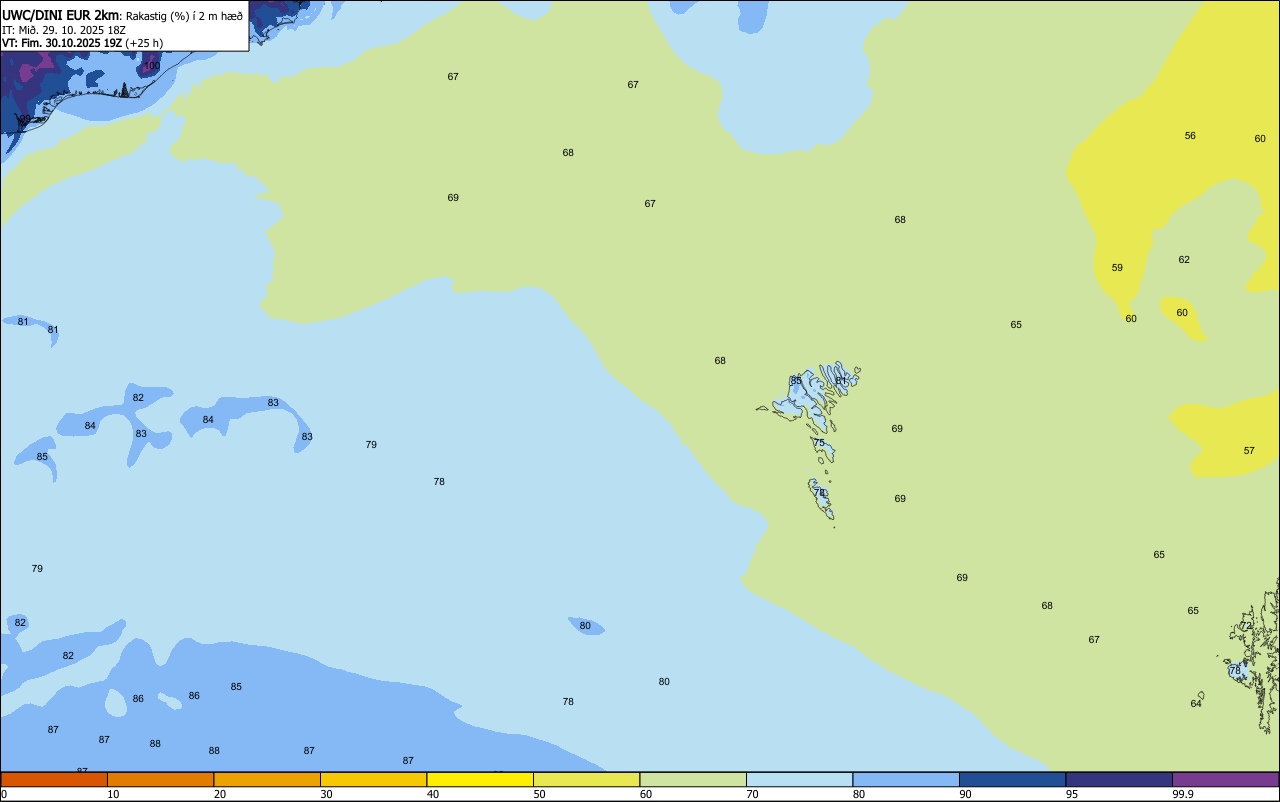This screenshot has height=802, width=1280.
Task: Click the legend tick label '70'
Action: click(752, 794)
